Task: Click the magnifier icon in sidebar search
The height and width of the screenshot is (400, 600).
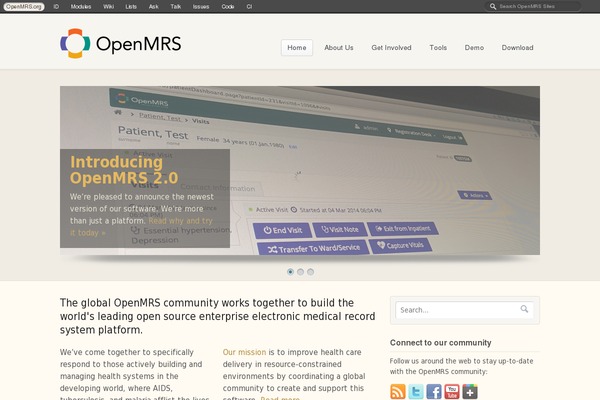Action: tap(524, 309)
